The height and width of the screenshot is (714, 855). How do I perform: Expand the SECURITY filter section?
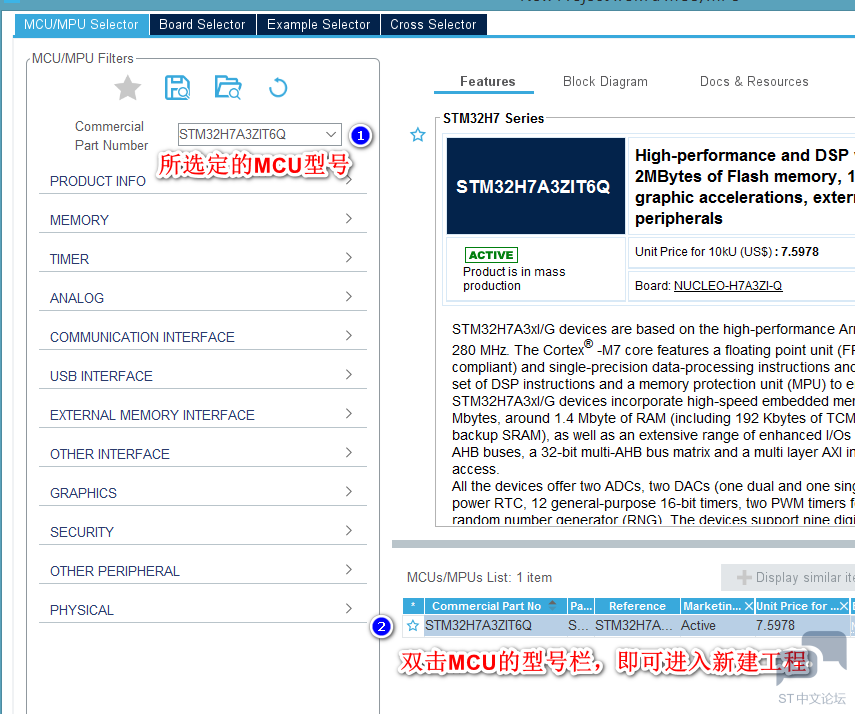[x=203, y=532]
